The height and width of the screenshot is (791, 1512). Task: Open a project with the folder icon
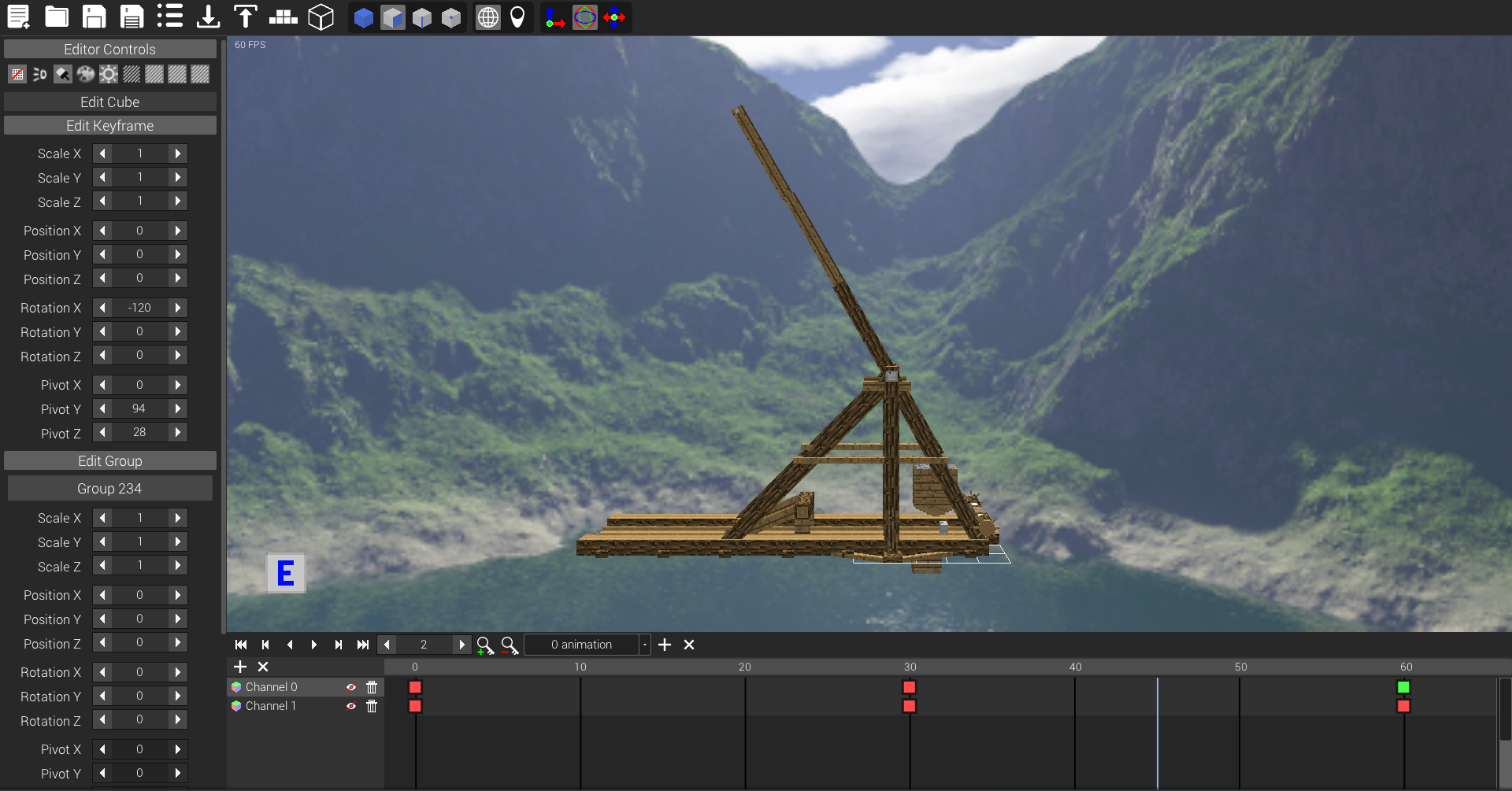56,17
